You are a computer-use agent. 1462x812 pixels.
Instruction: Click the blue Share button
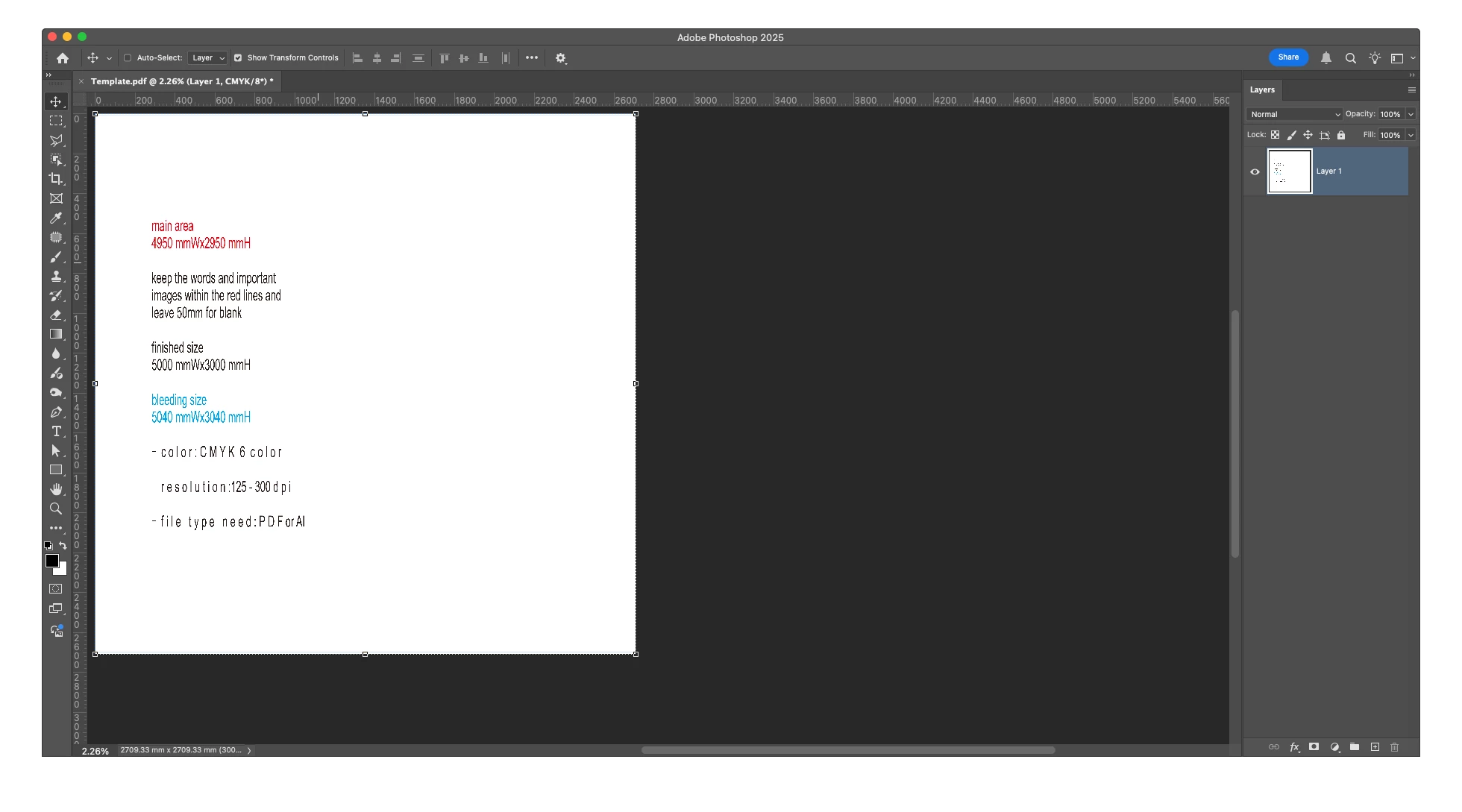(1288, 57)
